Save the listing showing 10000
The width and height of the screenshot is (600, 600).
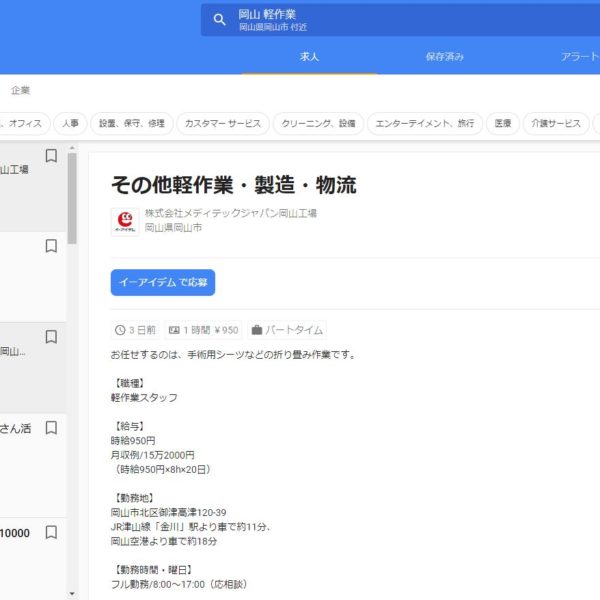pyautogui.click(x=51, y=532)
